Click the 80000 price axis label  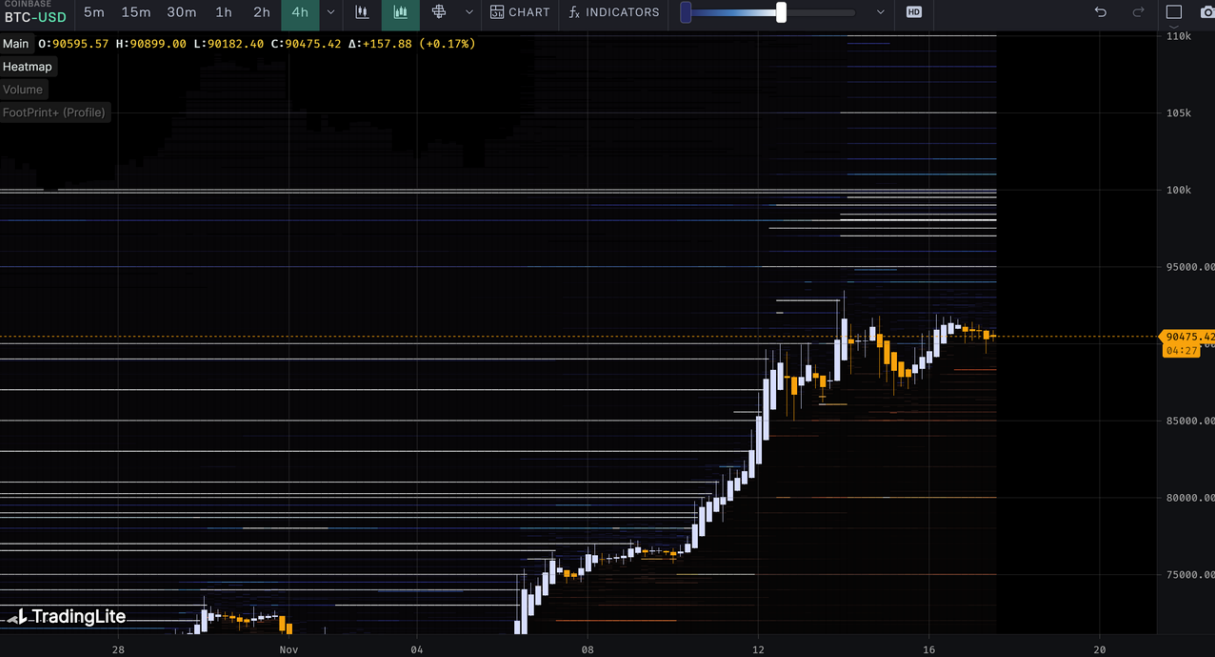[1190, 498]
